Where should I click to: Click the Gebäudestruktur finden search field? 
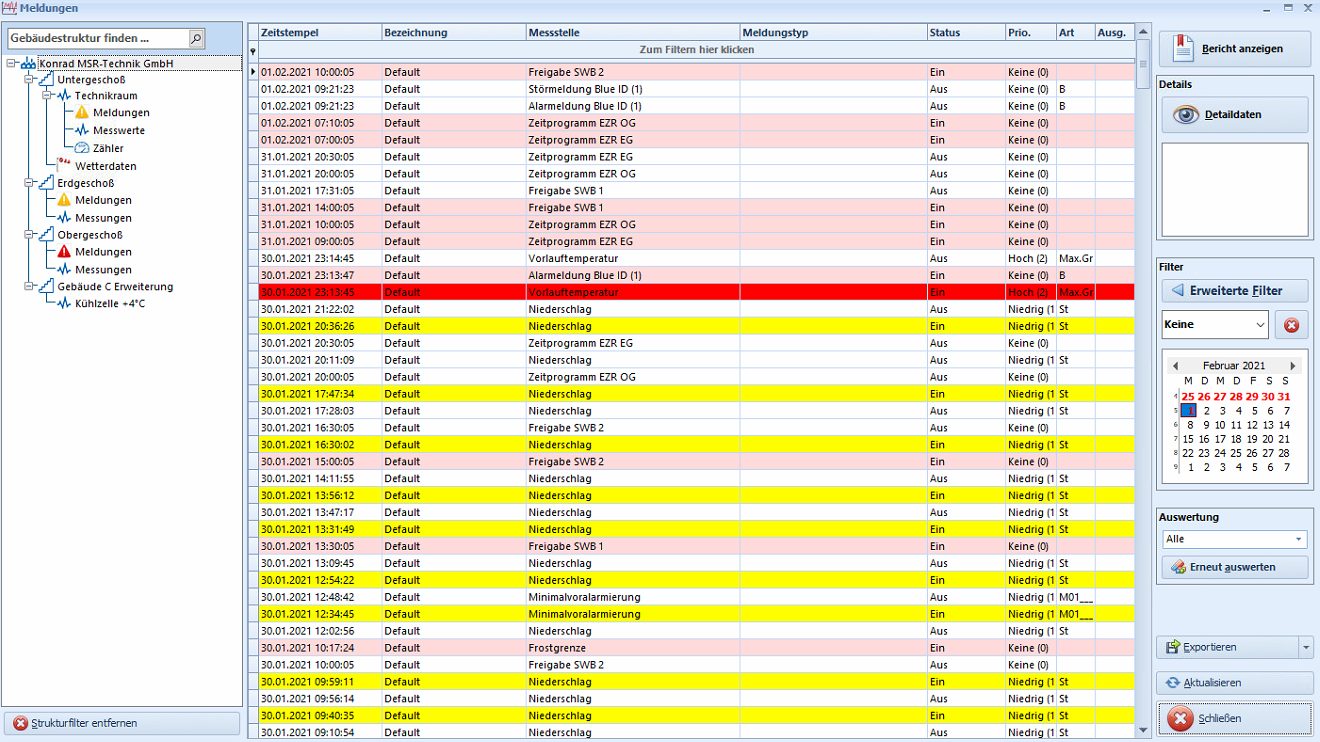click(x=98, y=38)
